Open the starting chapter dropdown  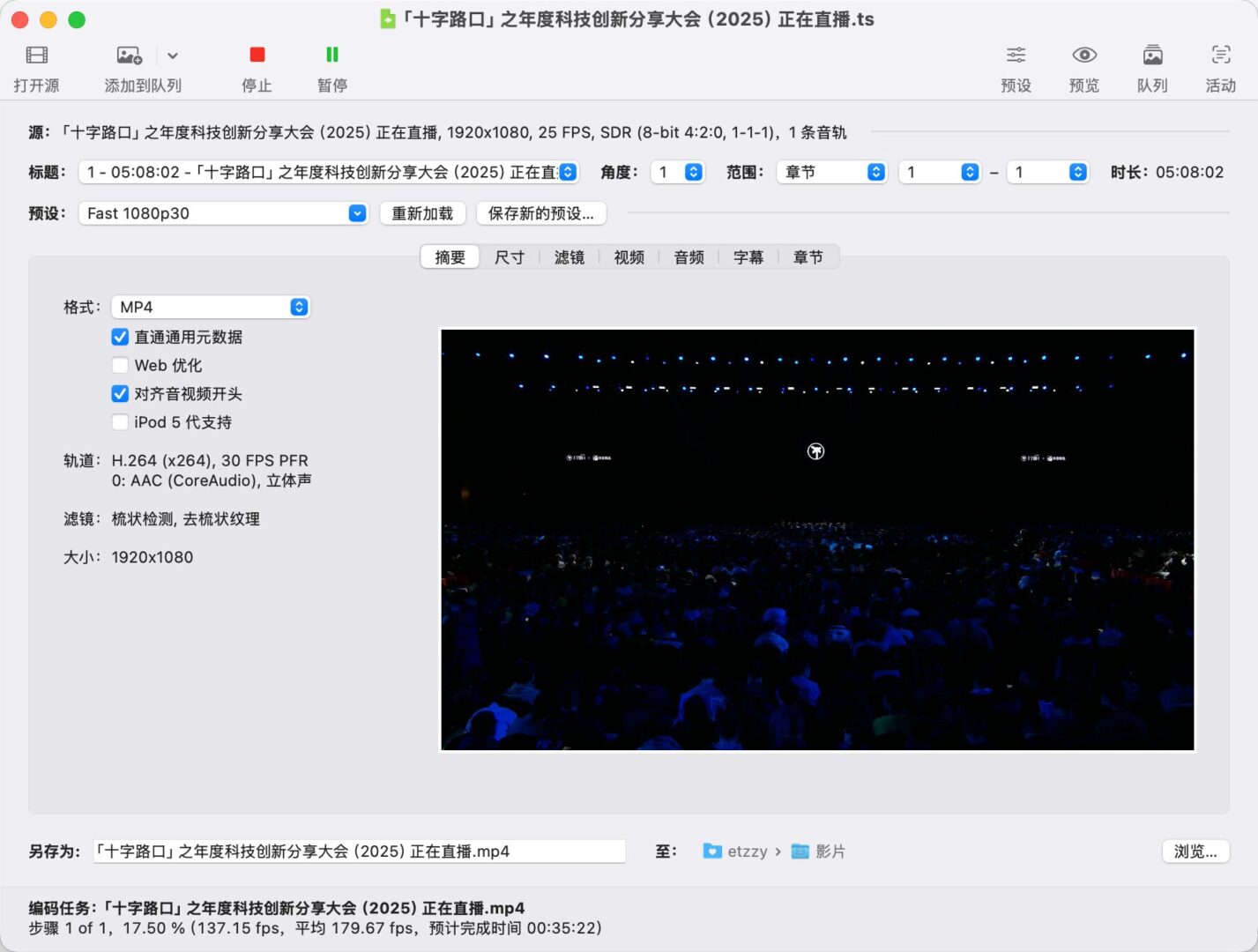pyautogui.click(x=940, y=172)
